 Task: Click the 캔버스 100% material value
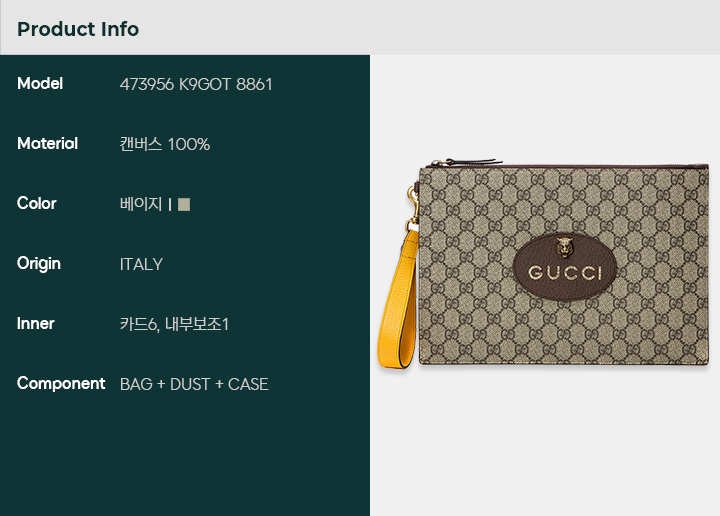pos(164,144)
